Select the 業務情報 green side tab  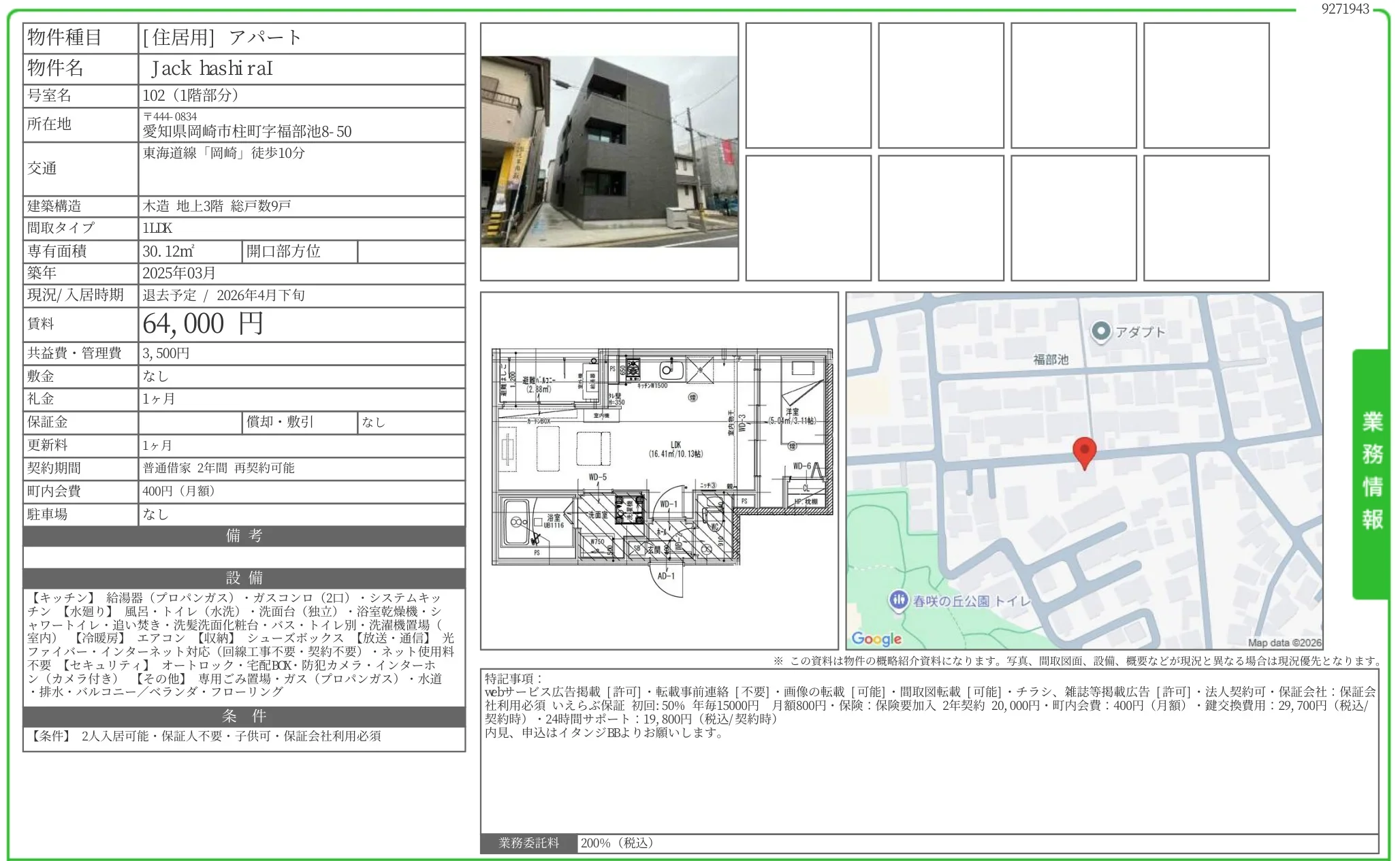pyautogui.click(x=1371, y=473)
